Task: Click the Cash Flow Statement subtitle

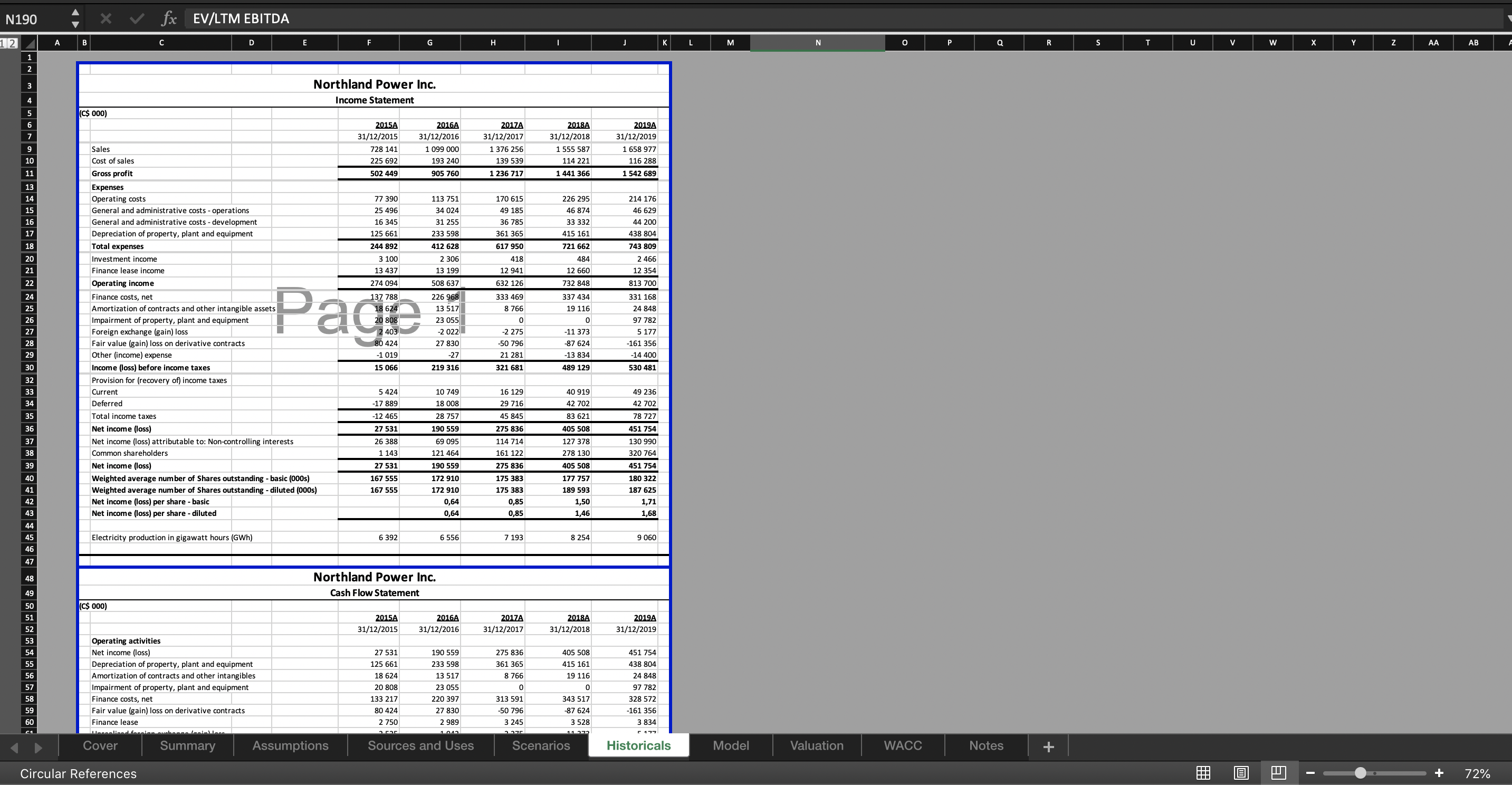Action: 375,593
